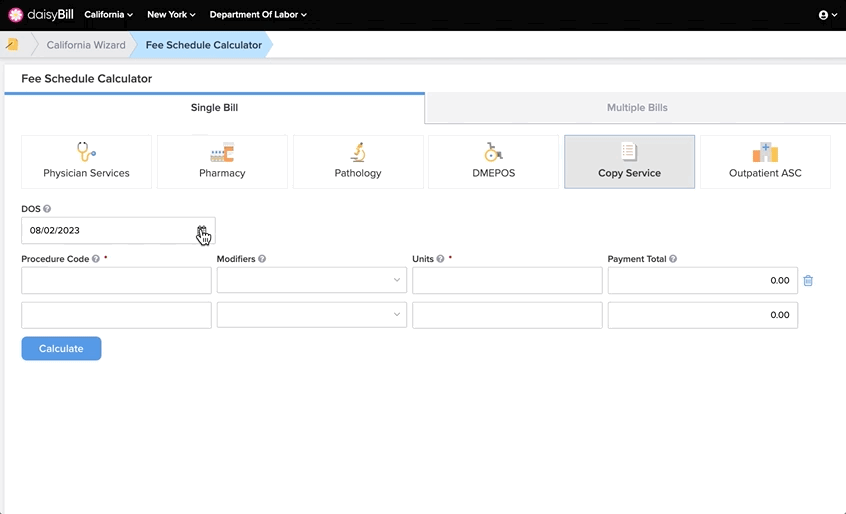Click the Calculate button

[x=62, y=348]
